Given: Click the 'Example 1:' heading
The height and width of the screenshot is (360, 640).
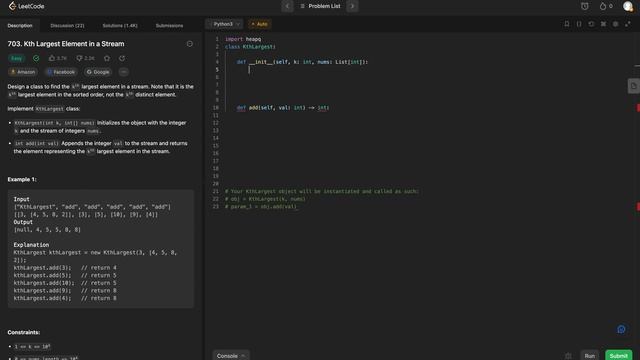Looking at the screenshot, I should pyautogui.click(x=22, y=180).
